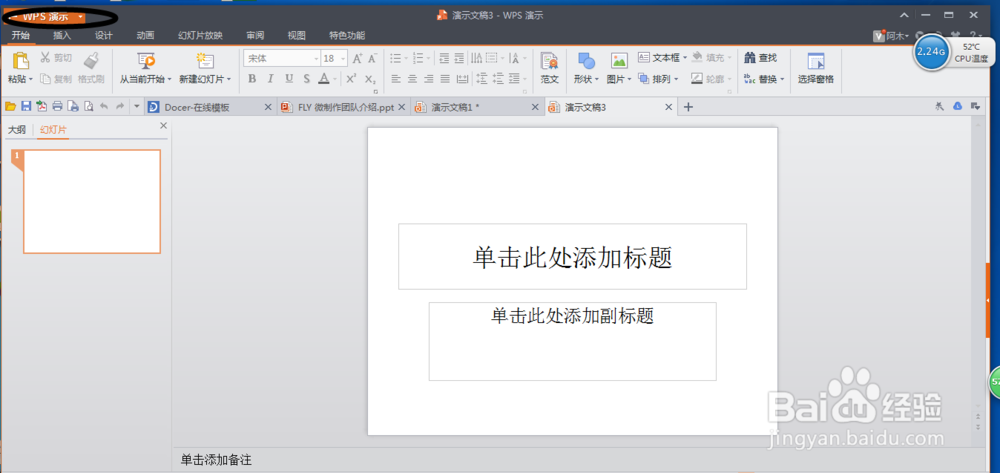Justify text alignment
The image size is (1000, 473).
(445, 79)
